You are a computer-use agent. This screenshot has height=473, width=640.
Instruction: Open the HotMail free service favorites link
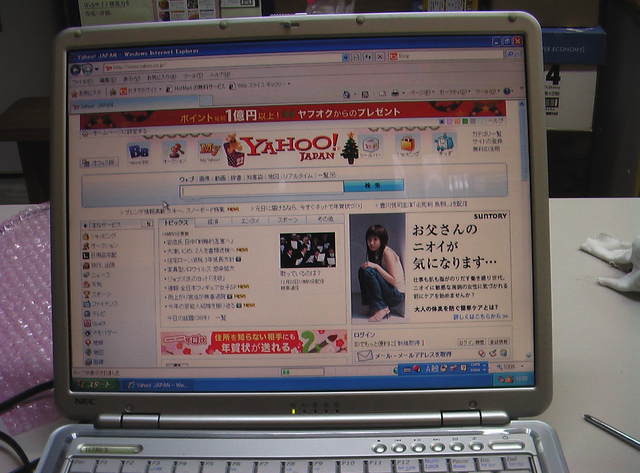(x=196, y=87)
